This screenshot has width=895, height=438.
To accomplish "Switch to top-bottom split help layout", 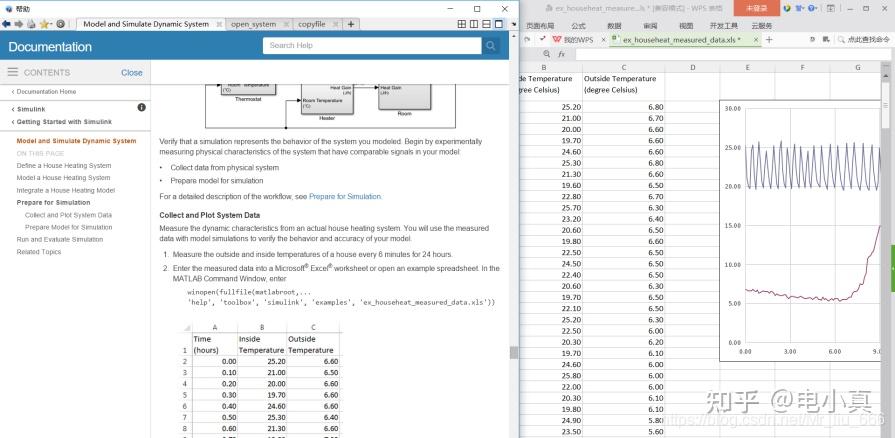I will [x=486, y=24].
